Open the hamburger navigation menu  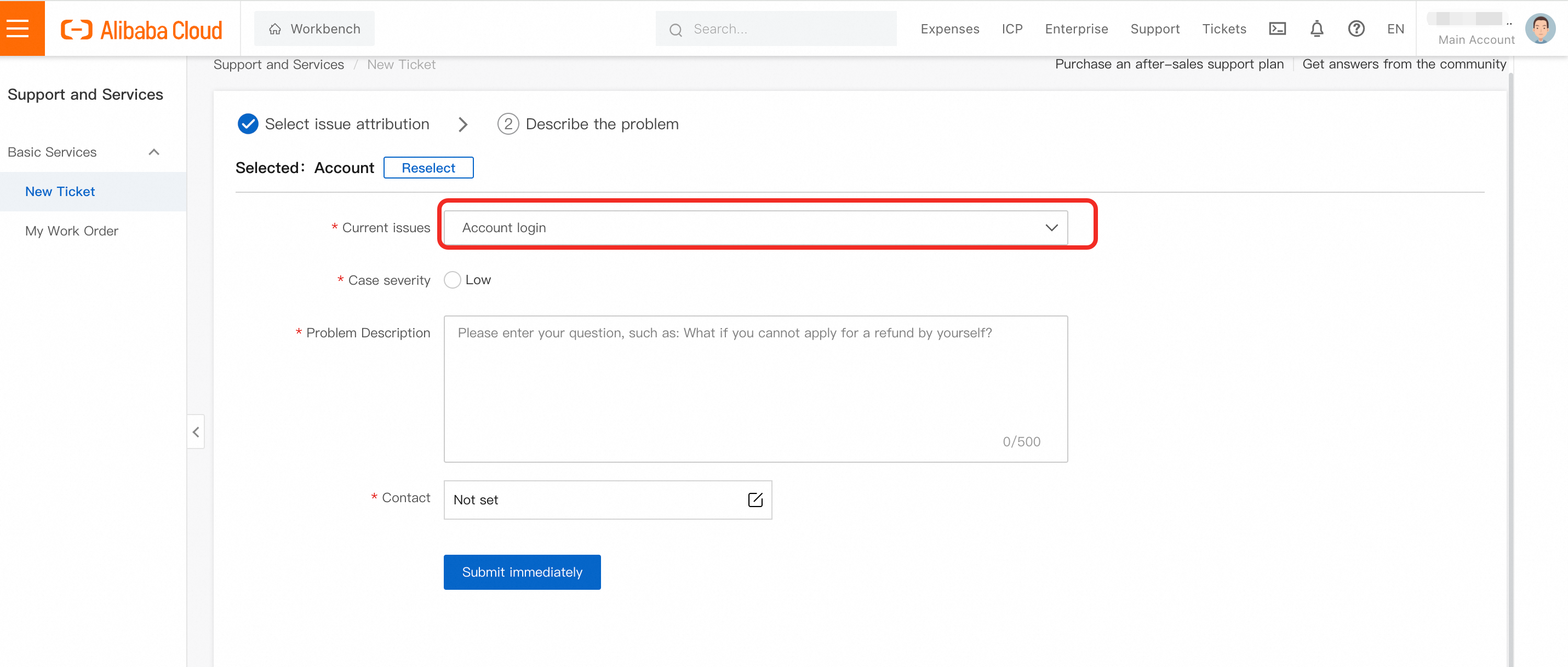click(x=18, y=28)
